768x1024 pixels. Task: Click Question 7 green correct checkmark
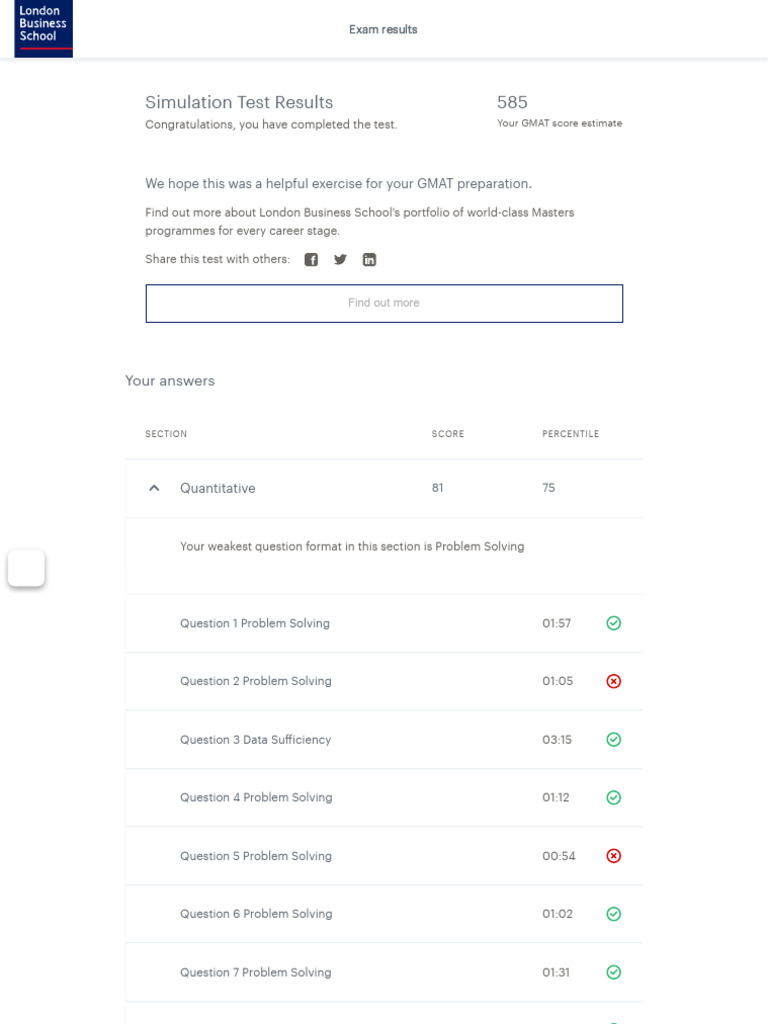coord(614,972)
